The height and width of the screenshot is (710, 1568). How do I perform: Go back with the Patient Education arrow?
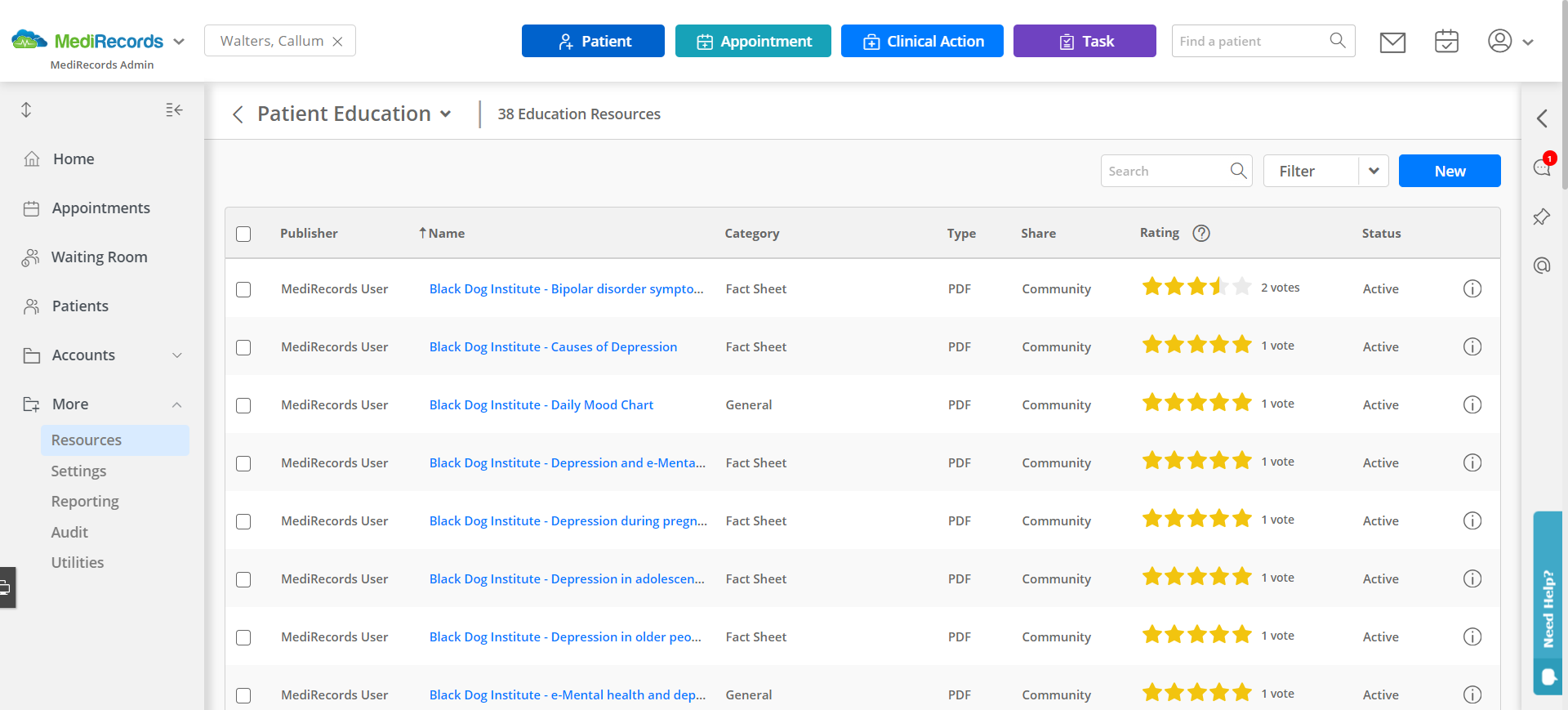pyautogui.click(x=238, y=114)
